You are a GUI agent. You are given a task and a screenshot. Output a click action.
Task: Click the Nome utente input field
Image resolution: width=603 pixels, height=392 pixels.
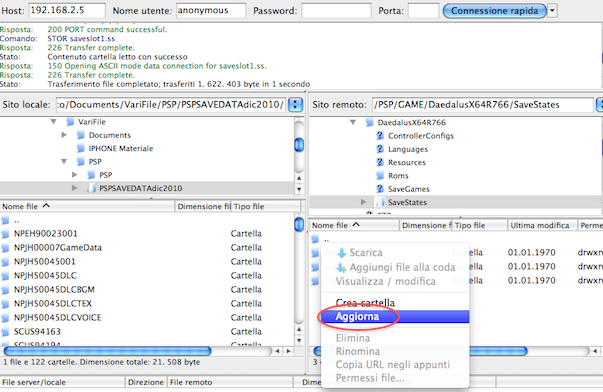click(211, 10)
